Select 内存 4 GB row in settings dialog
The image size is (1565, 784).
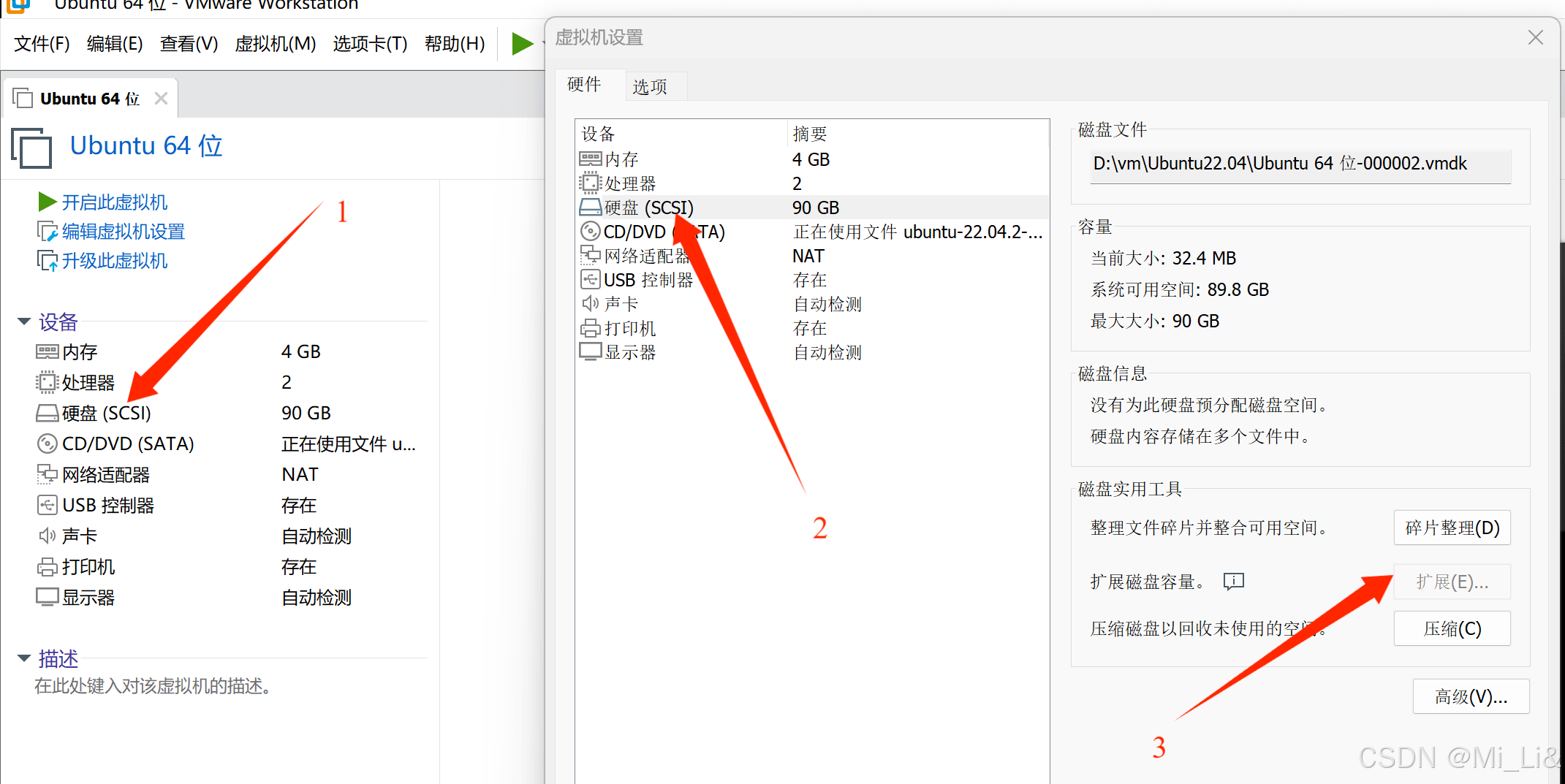(811, 159)
